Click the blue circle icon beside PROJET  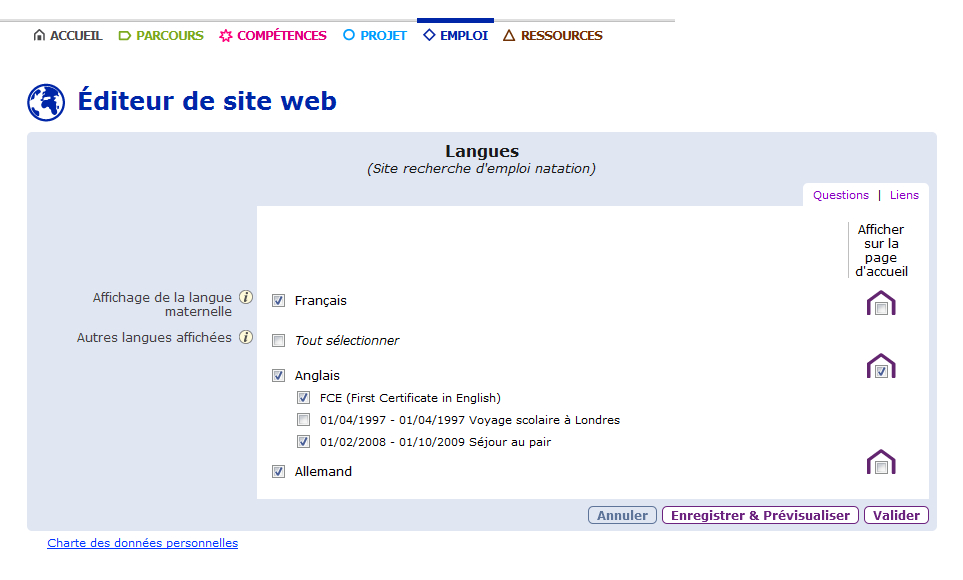point(349,35)
